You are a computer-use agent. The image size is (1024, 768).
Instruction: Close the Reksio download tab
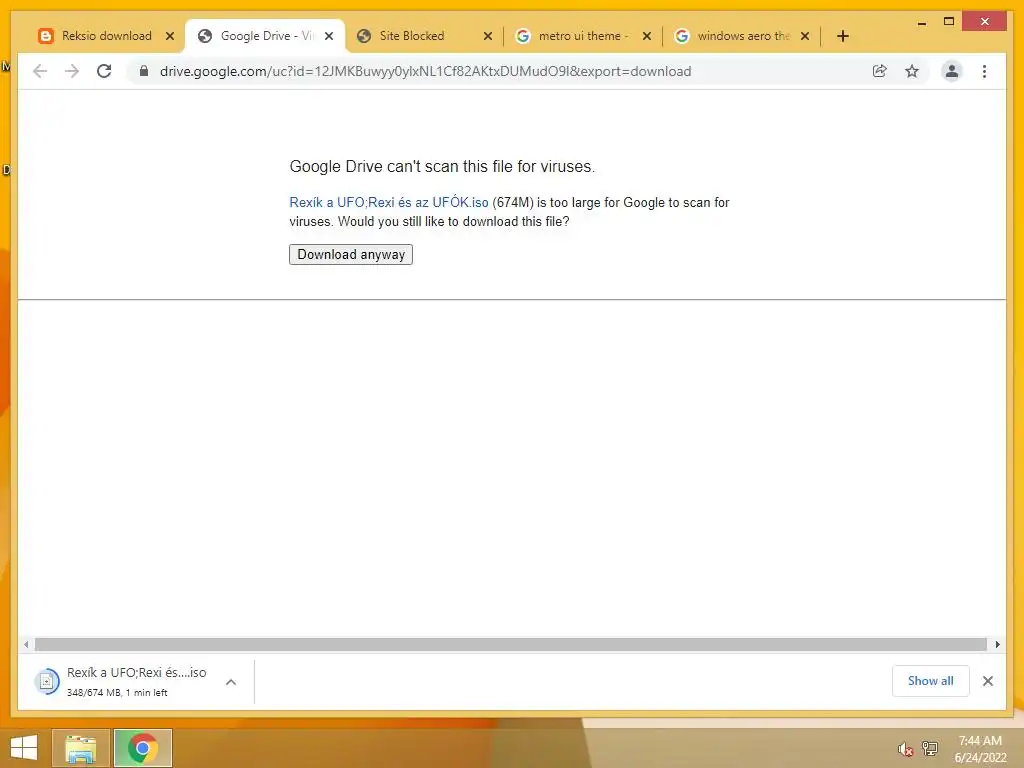170,36
